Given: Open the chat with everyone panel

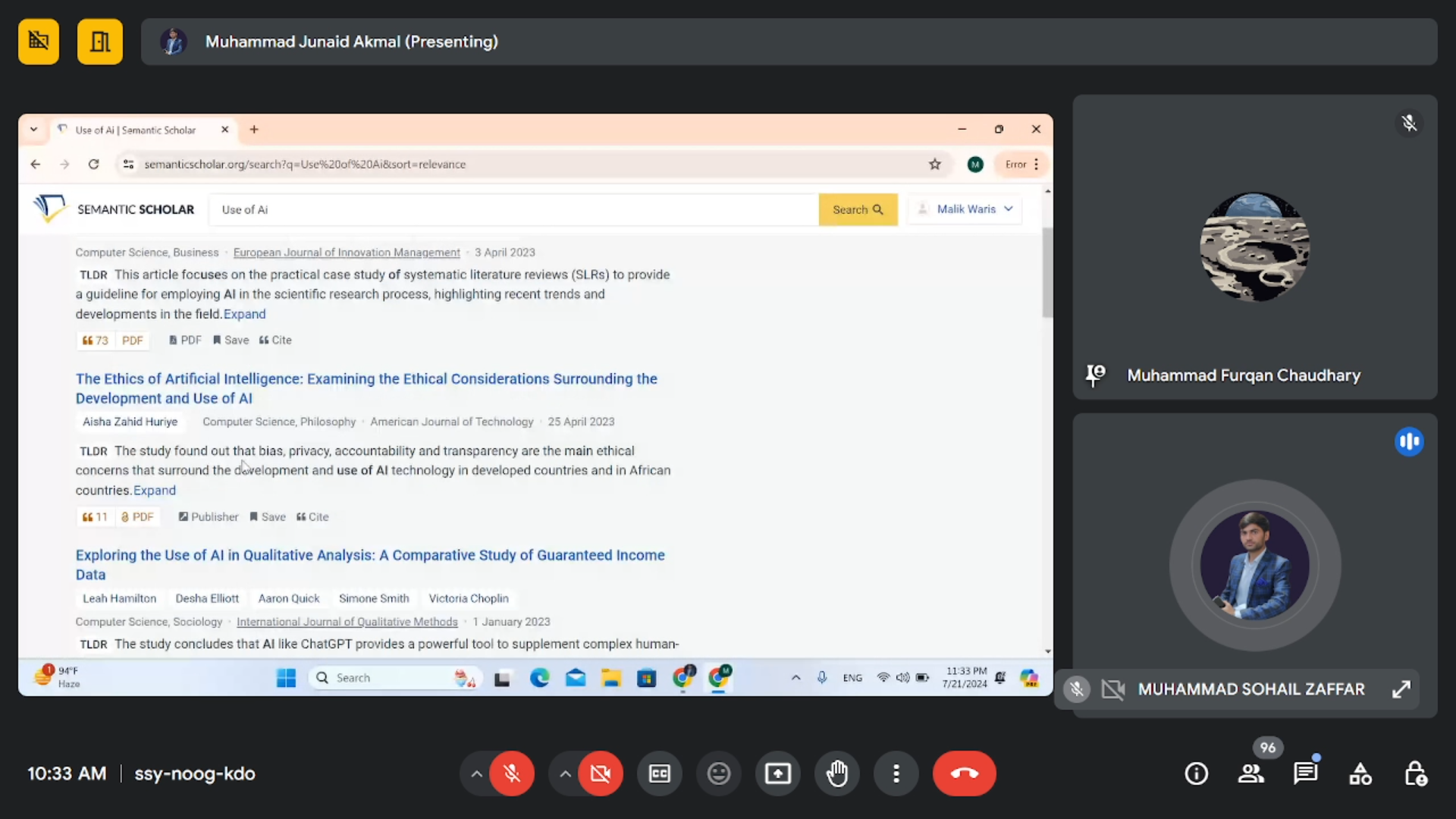Looking at the screenshot, I should [1305, 773].
